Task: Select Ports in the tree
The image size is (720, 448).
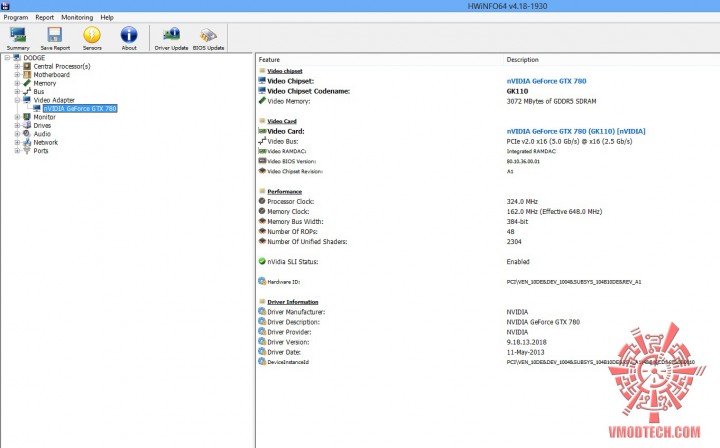Action: (40, 151)
